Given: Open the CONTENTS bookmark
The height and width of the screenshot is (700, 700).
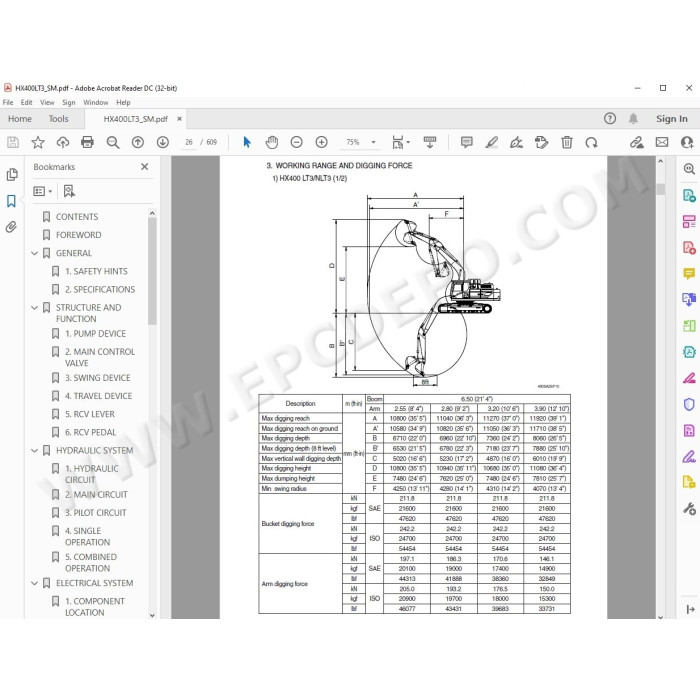Looking at the screenshot, I should [x=77, y=217].
